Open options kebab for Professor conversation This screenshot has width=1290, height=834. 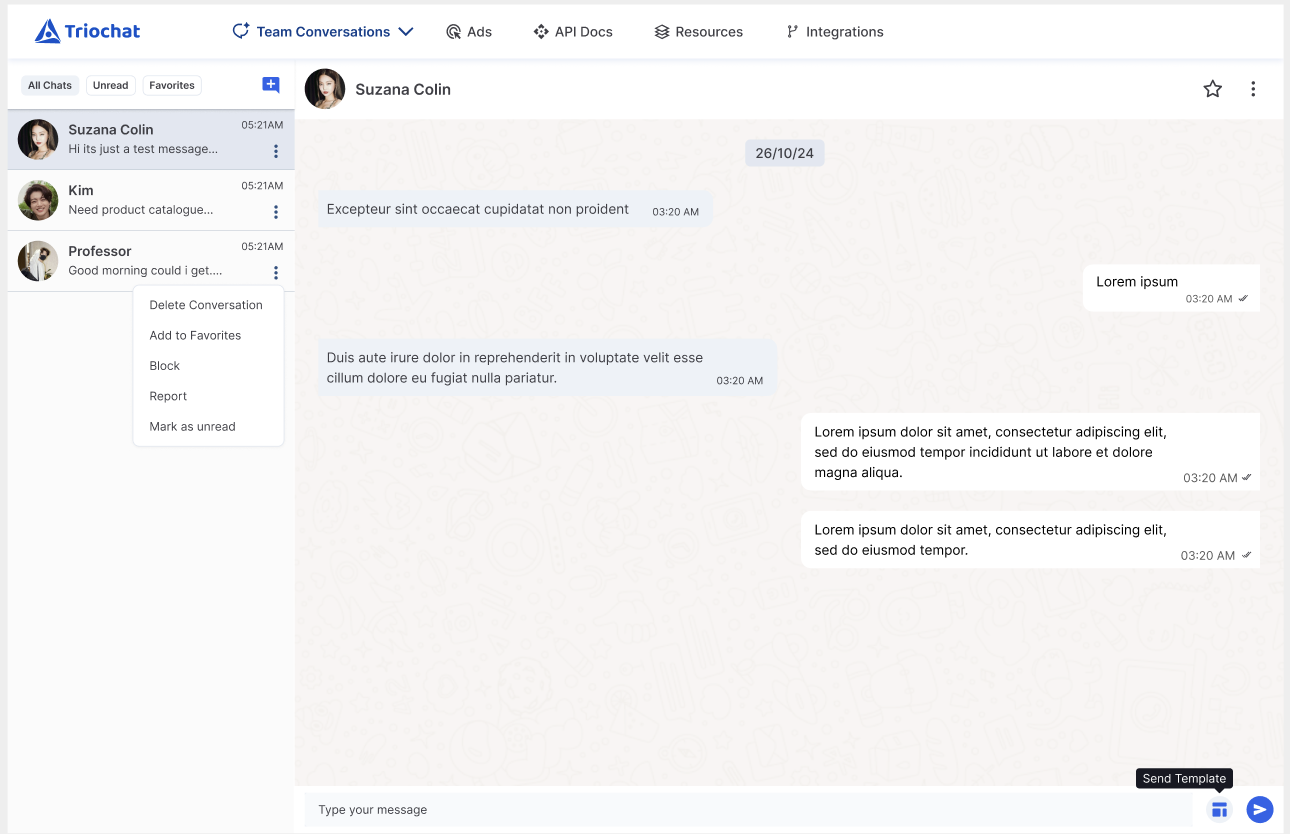tap(275, 271)
